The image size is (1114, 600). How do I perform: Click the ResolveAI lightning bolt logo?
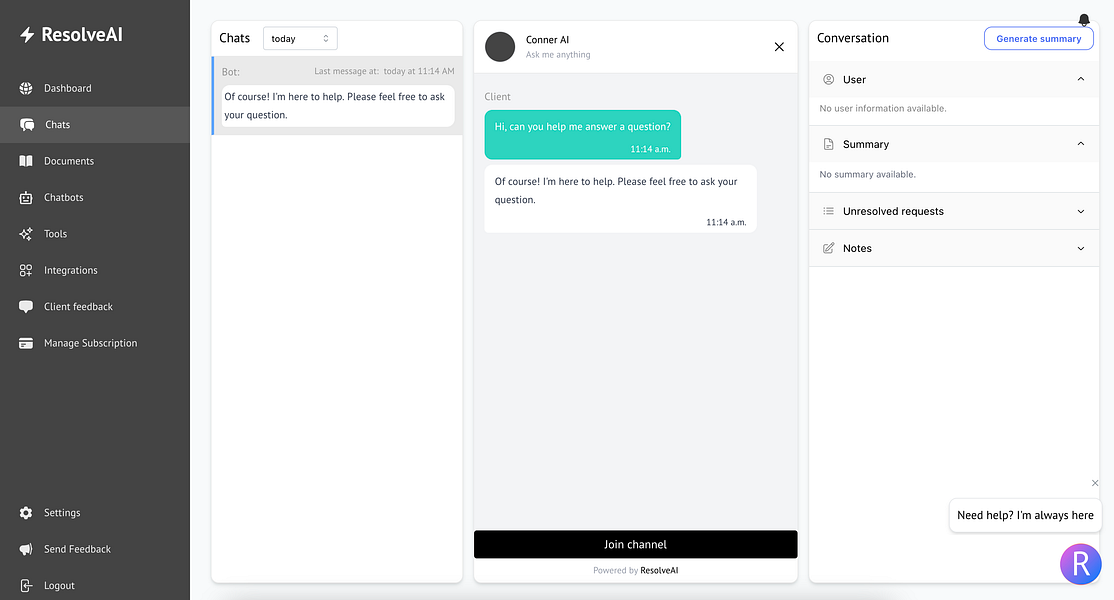(27, 35)
